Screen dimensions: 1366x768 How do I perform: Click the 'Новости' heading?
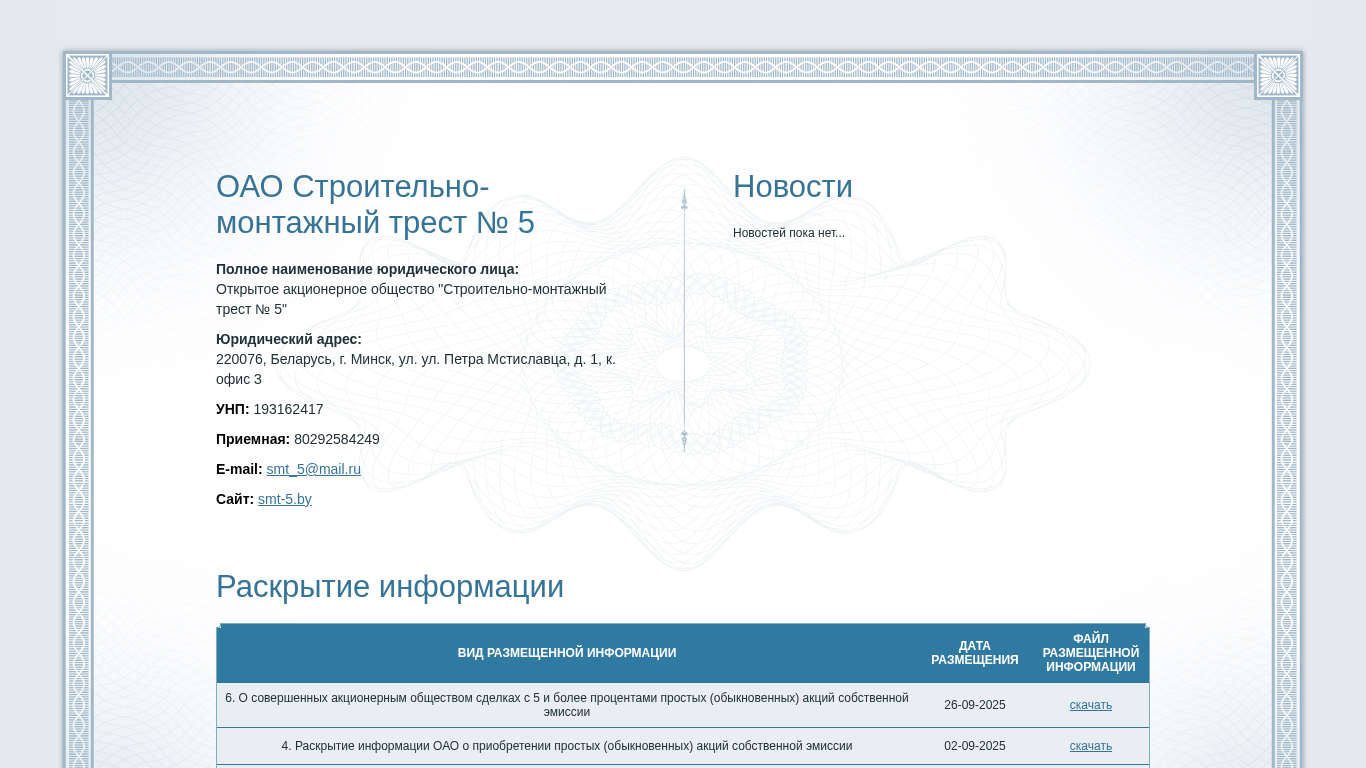point(793,187)
